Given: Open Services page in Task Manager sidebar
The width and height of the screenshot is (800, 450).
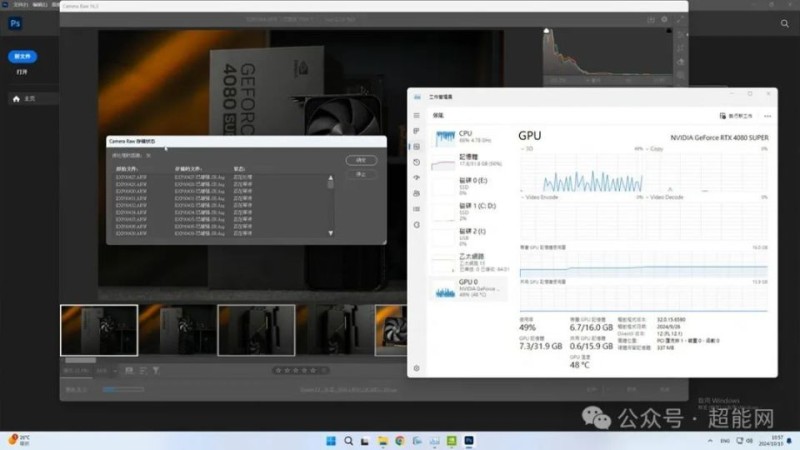Looking at the screenshot, I should click(416, 224).
